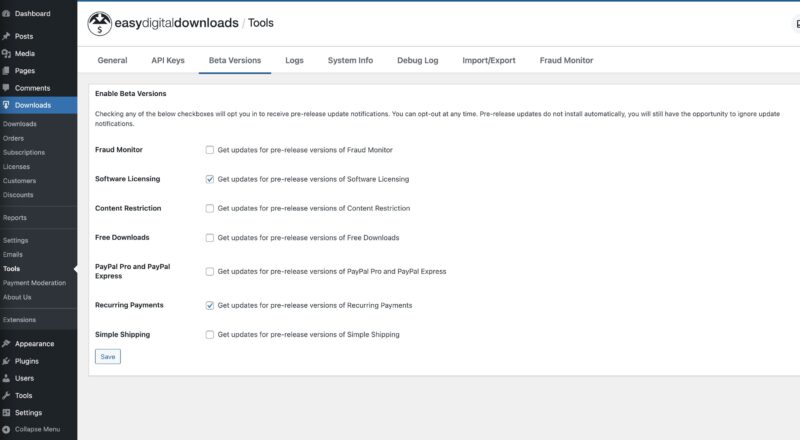The image size is (800, 440).
Task: Open the Debug Log tab
Action: [418, 60]
